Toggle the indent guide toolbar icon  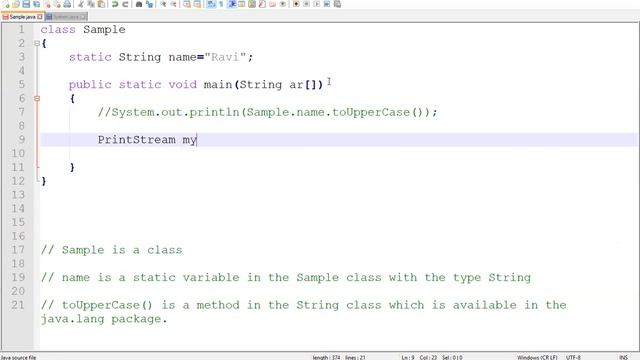[232, 4]
